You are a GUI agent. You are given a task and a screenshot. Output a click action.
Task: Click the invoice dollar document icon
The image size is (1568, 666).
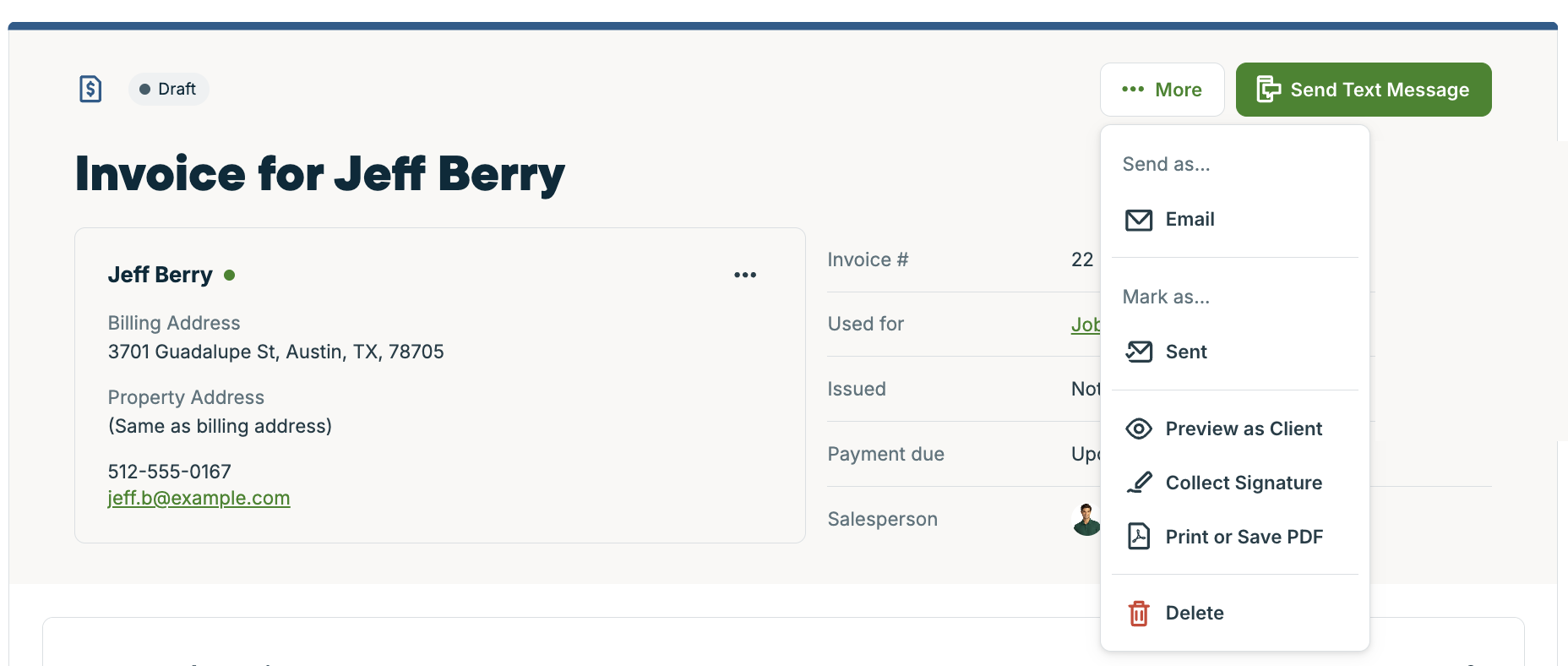click(90, 89)
